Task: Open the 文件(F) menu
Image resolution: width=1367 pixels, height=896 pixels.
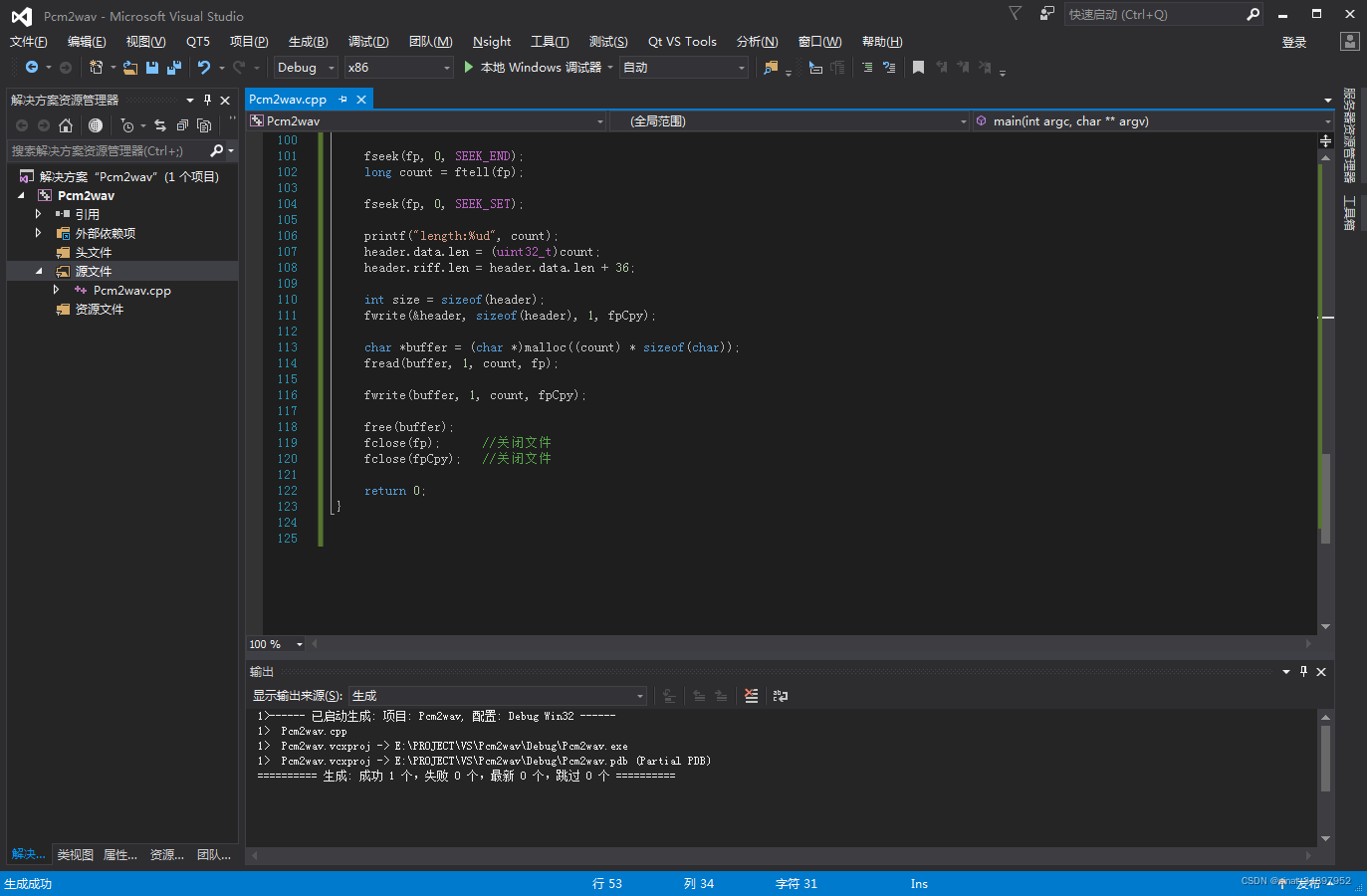Action: pos(29,42)
